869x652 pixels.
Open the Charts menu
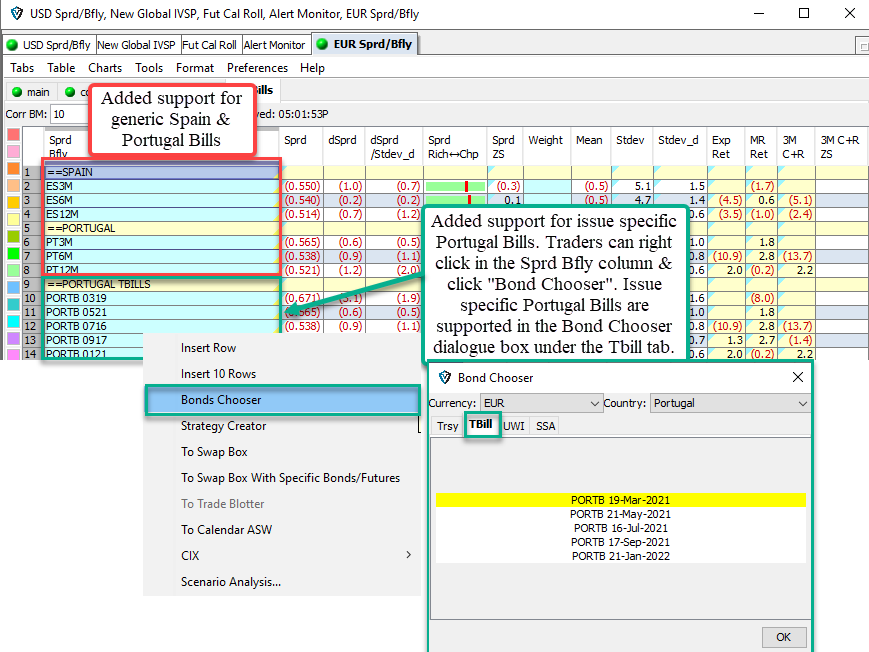pyautogui.click(x=105, y=68)
